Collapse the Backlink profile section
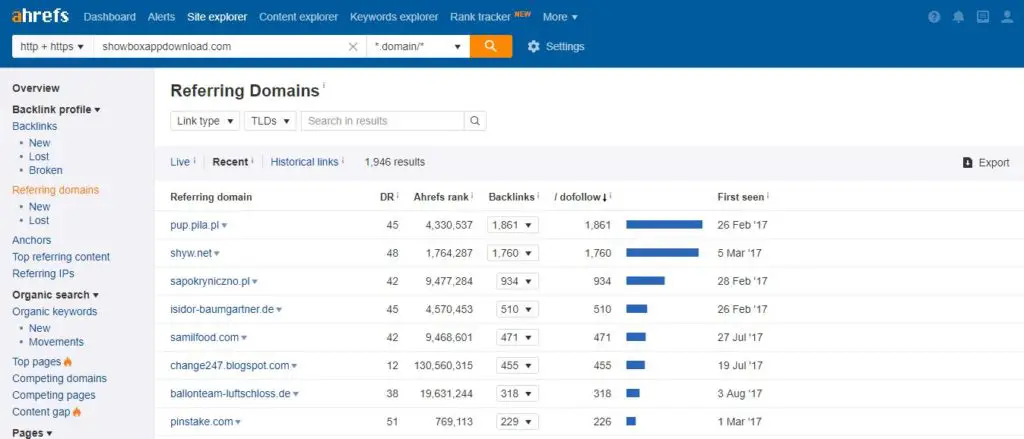The height and width of the screenshot is (439, 1024). 56,109
